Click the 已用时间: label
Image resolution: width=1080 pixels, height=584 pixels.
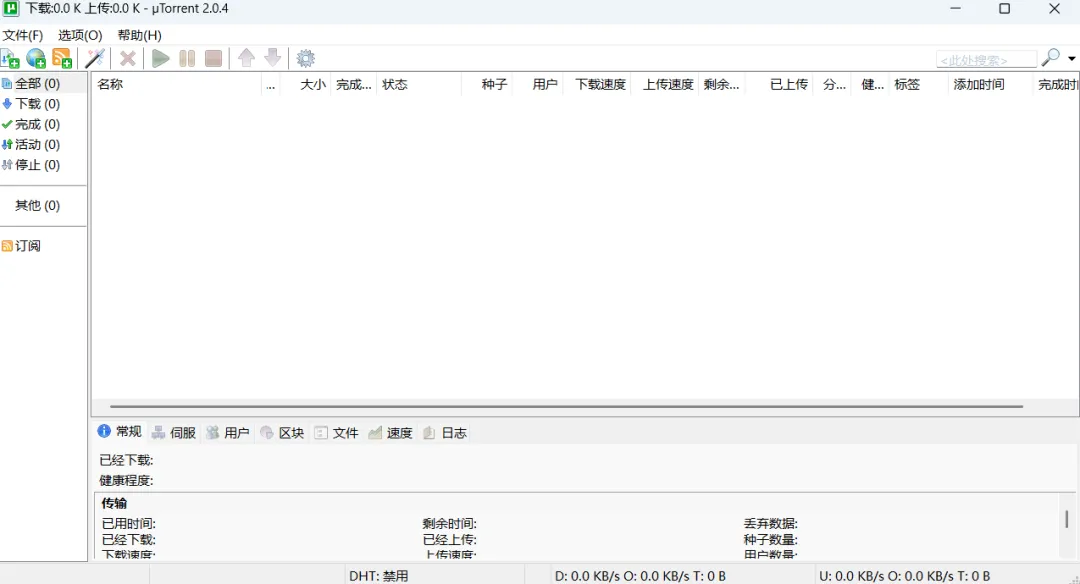coord(129,524)
